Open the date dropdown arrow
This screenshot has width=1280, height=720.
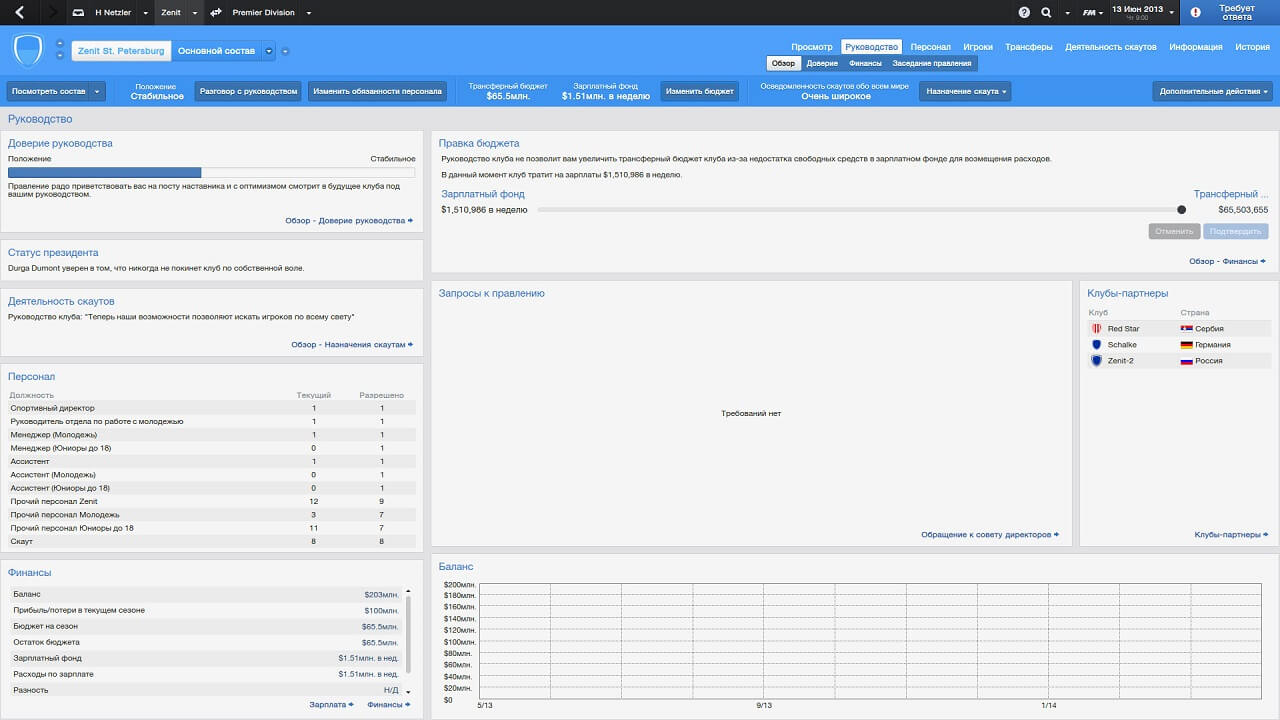[x=1170, y=13]
